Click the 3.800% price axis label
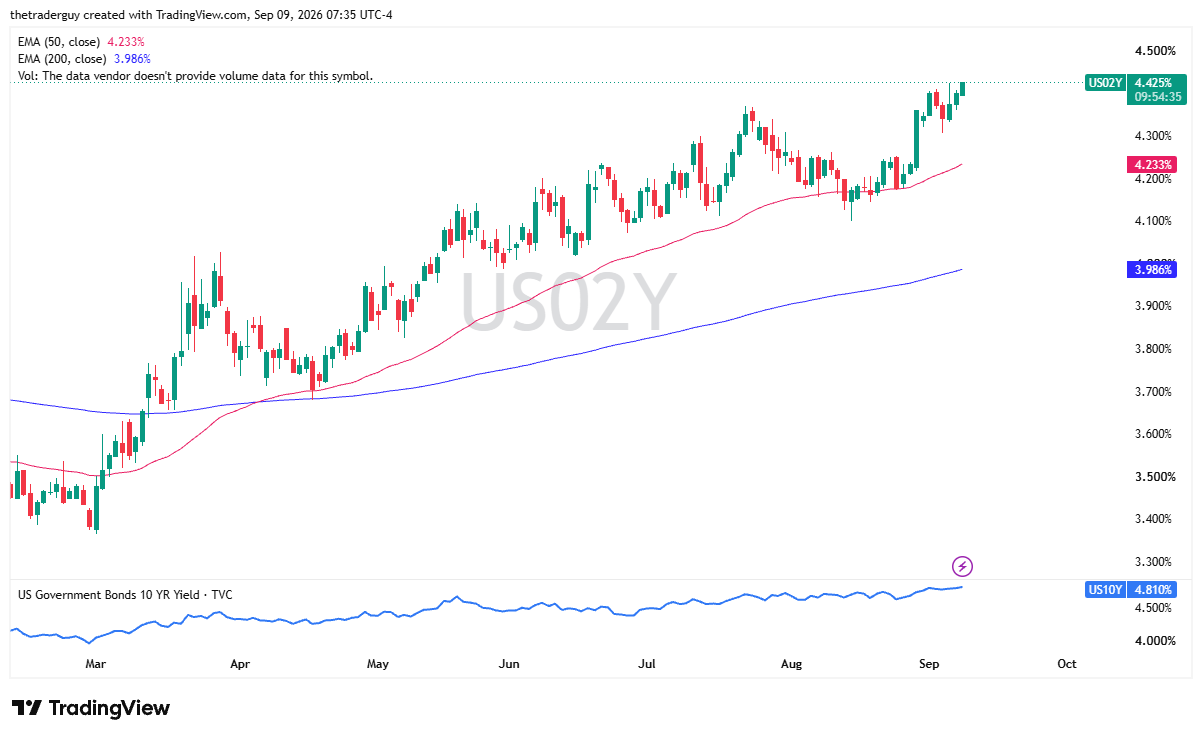 click(x=1154, y=349)
